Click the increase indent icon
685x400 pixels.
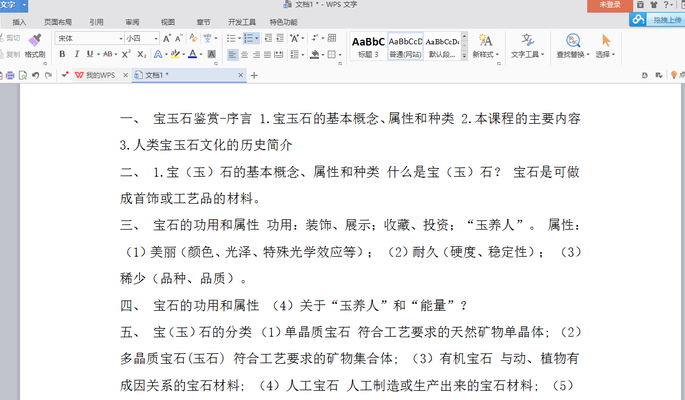click(280, 38)
